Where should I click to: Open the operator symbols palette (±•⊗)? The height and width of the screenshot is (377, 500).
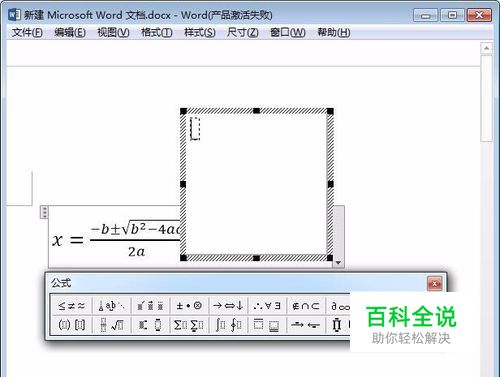click(x=189, y=306)
